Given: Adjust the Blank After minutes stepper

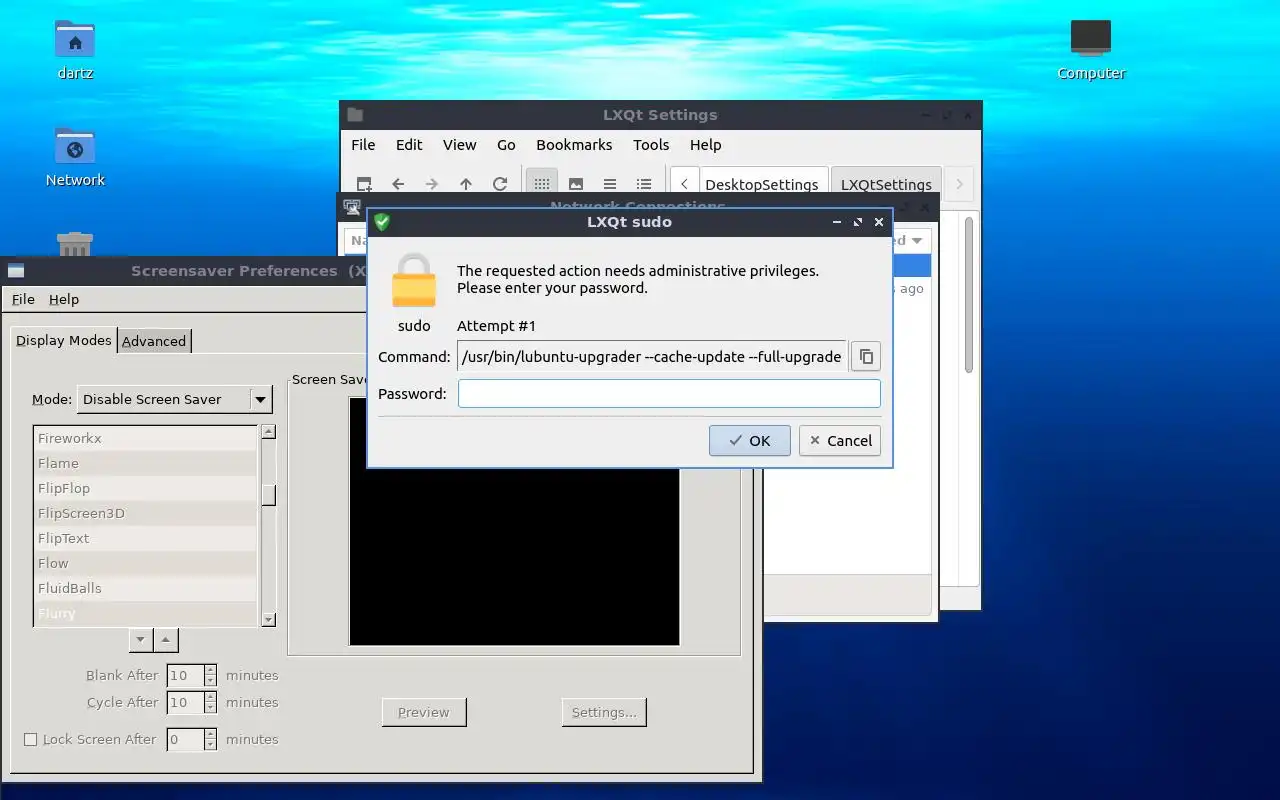Looking at the screenshot, I should click(210, 676).
